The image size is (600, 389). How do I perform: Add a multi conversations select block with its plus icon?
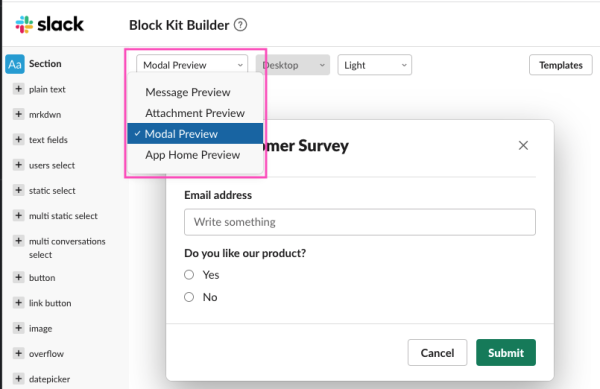coord(18,241)
